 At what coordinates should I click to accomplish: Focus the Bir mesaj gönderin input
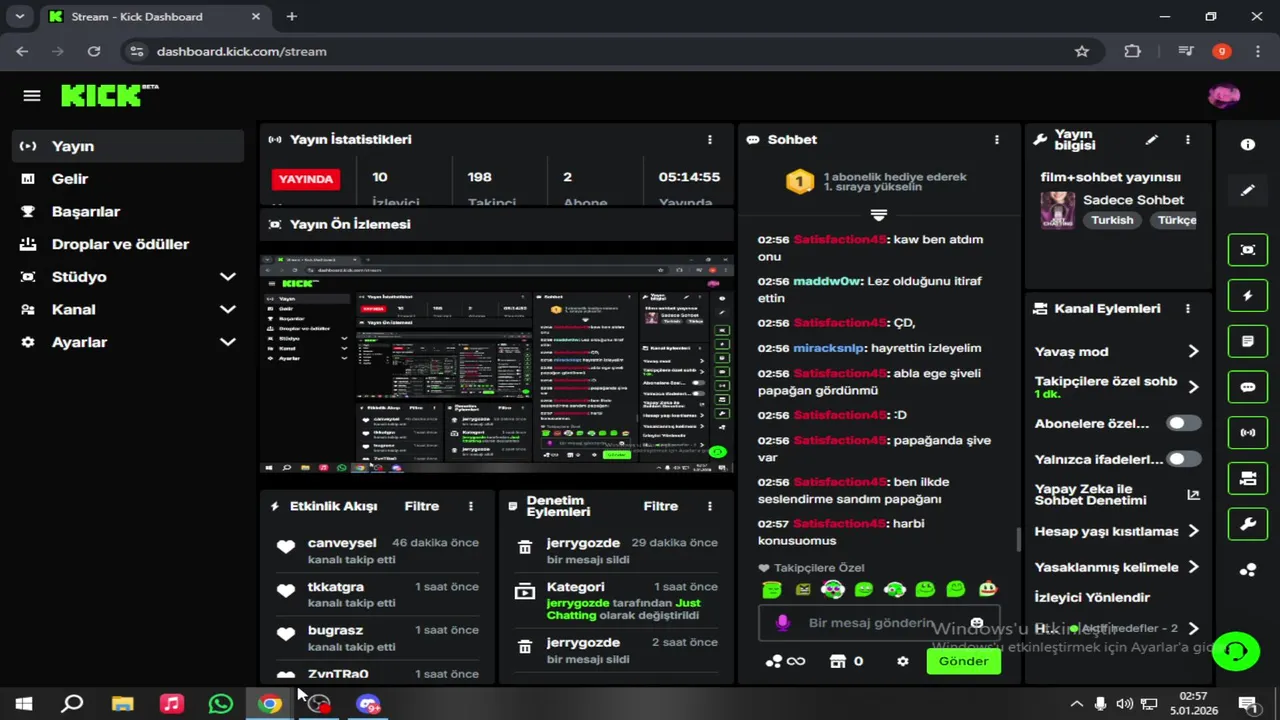click(x=878, y=623)
